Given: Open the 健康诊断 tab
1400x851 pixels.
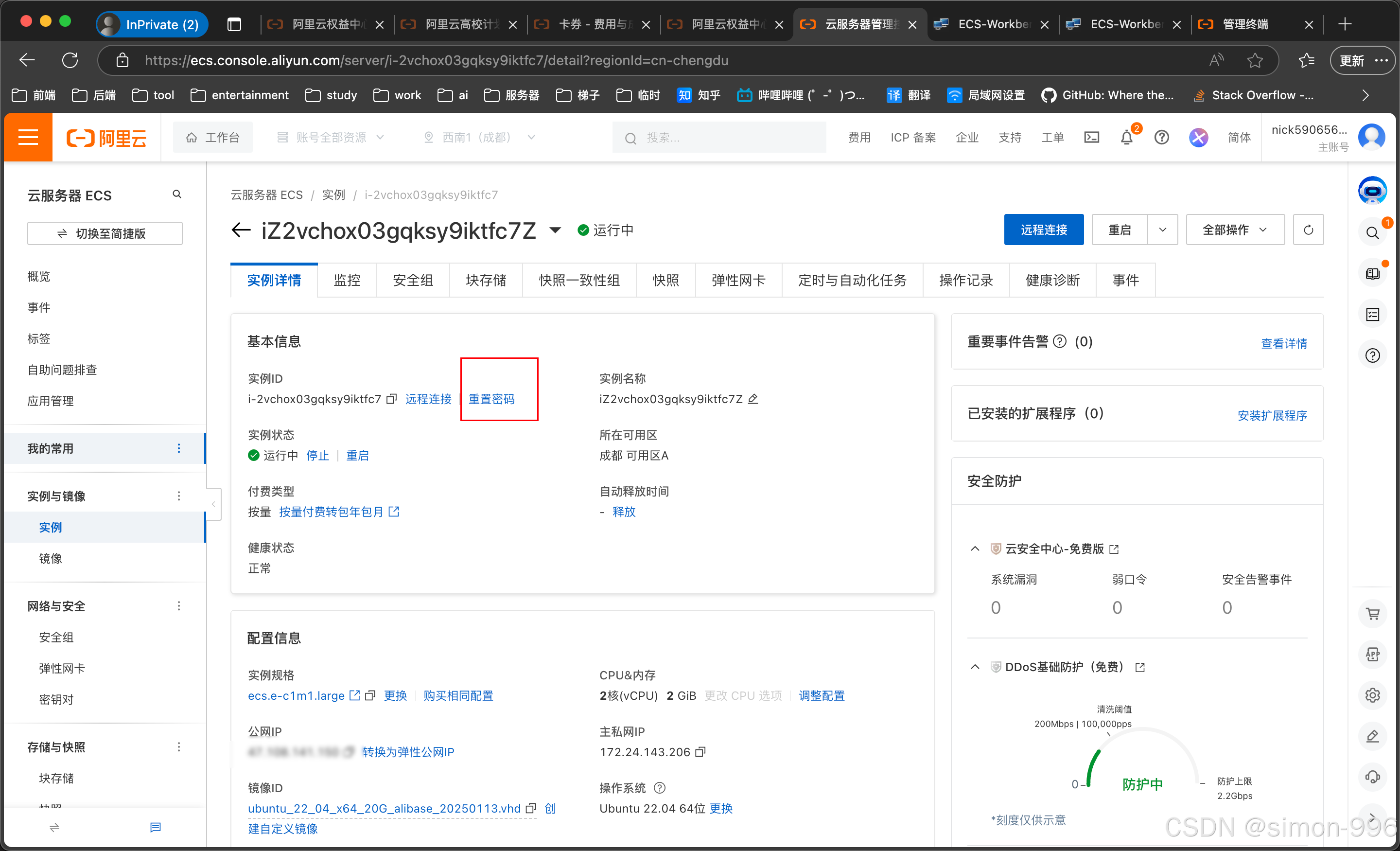Looking at the screenshot, I should point(1052,280).
